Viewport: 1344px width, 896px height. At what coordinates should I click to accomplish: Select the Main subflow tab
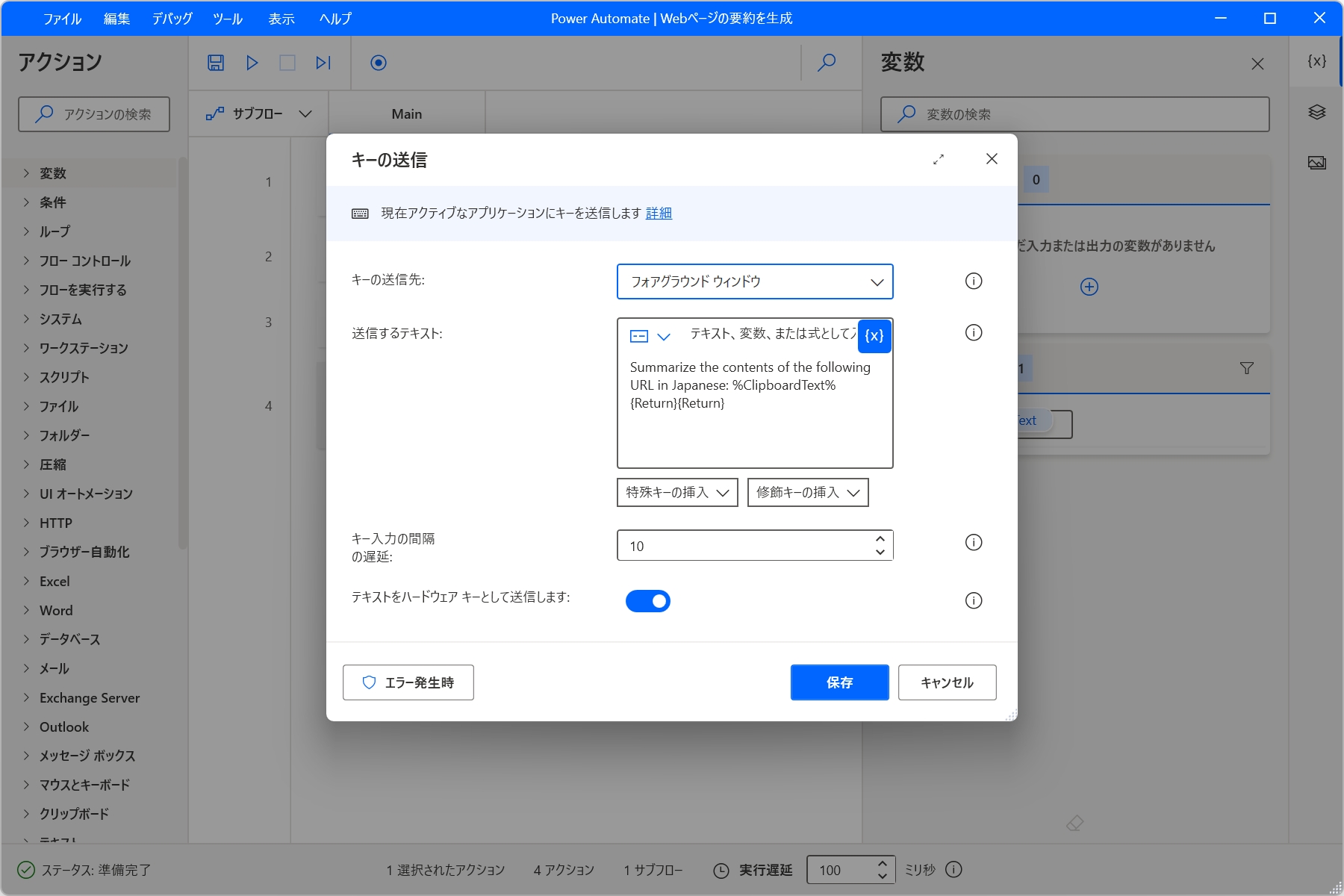(x=407, y=114)
